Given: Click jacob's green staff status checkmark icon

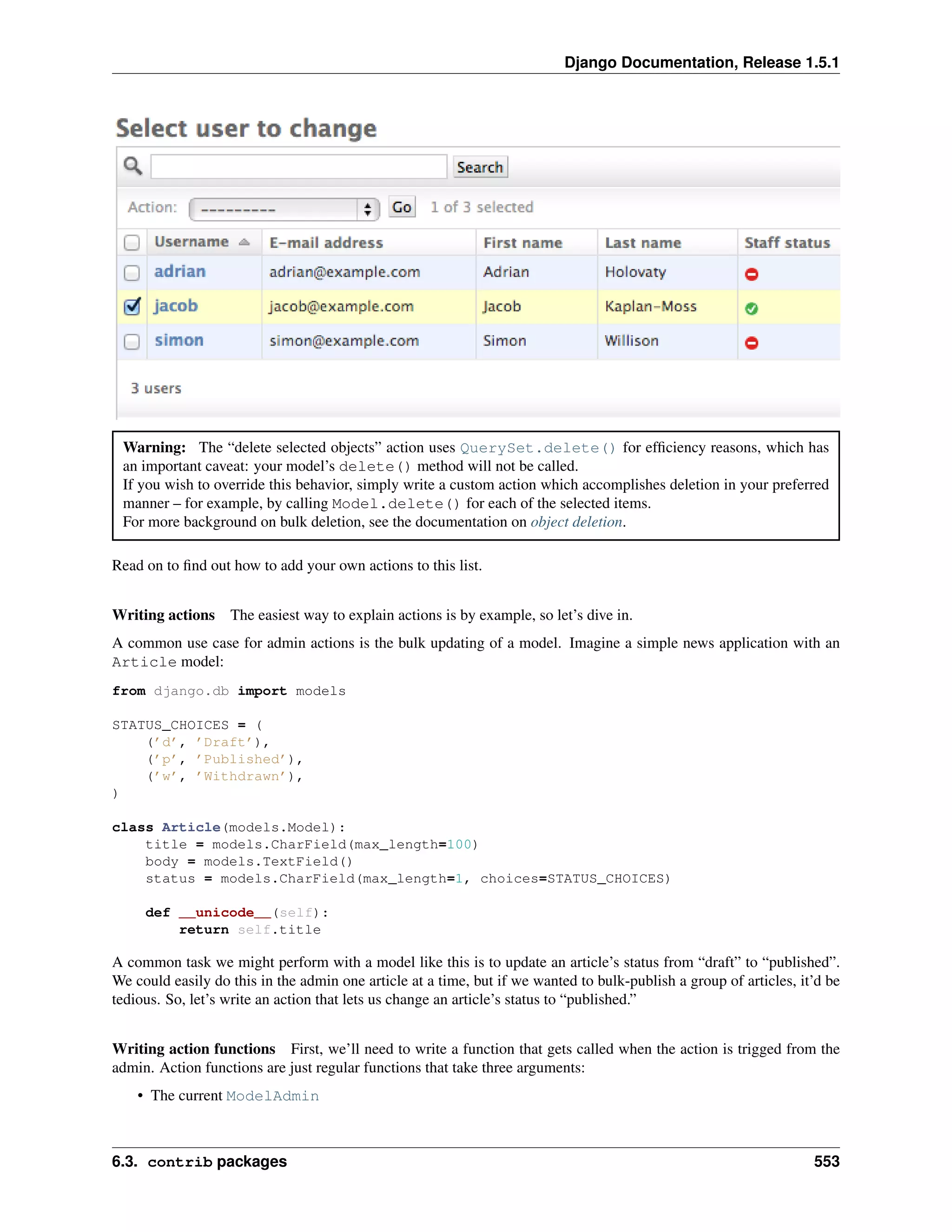Looking at the screenshot, I should [751, 309].
